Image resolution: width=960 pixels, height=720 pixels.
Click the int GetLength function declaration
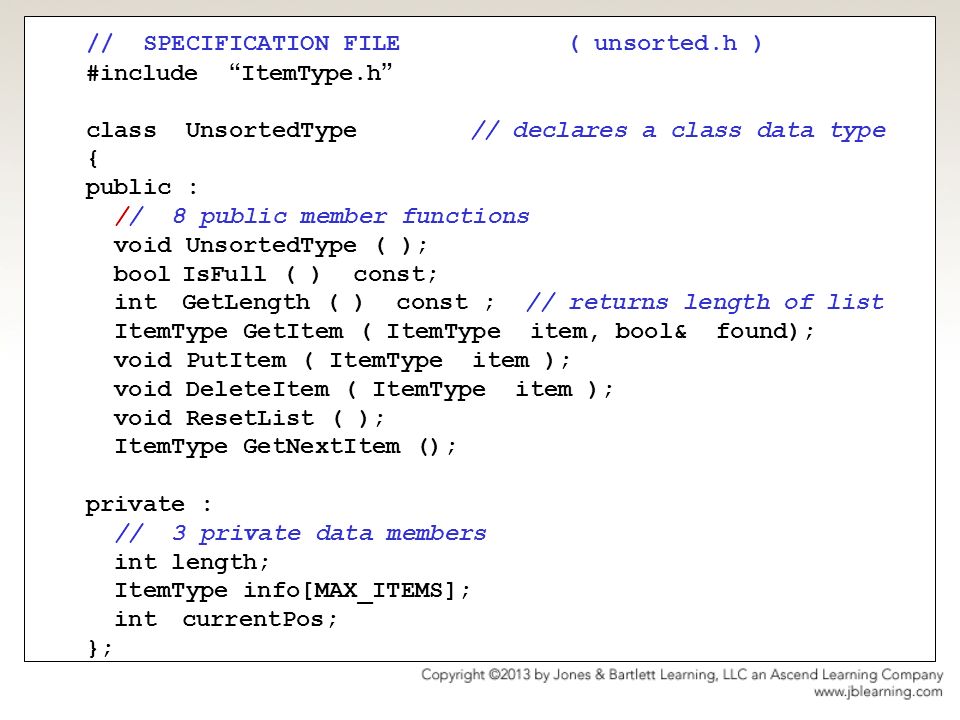[x=304, y=302]
